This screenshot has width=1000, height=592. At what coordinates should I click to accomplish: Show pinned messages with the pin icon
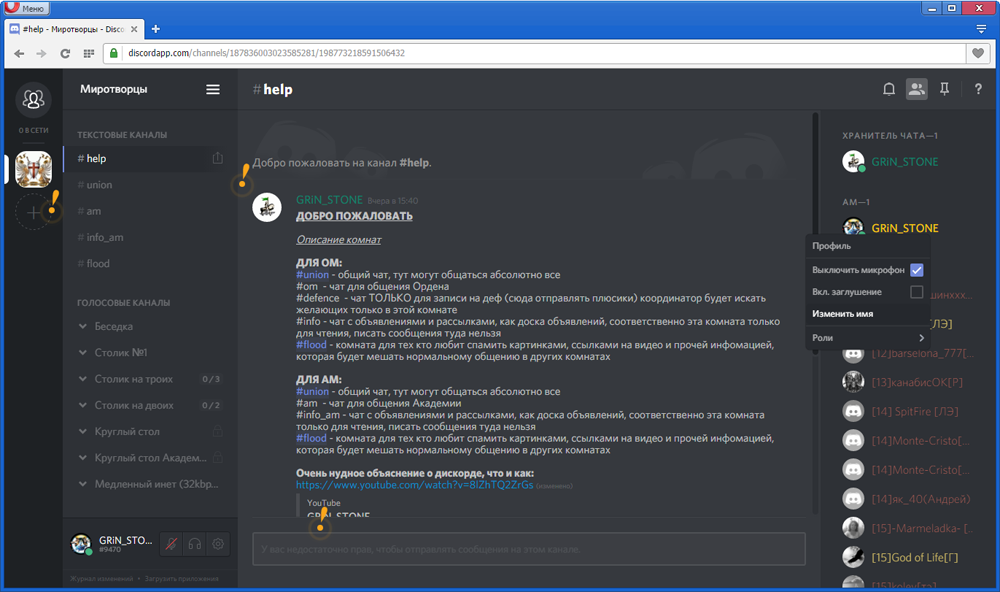click(945, 89)
